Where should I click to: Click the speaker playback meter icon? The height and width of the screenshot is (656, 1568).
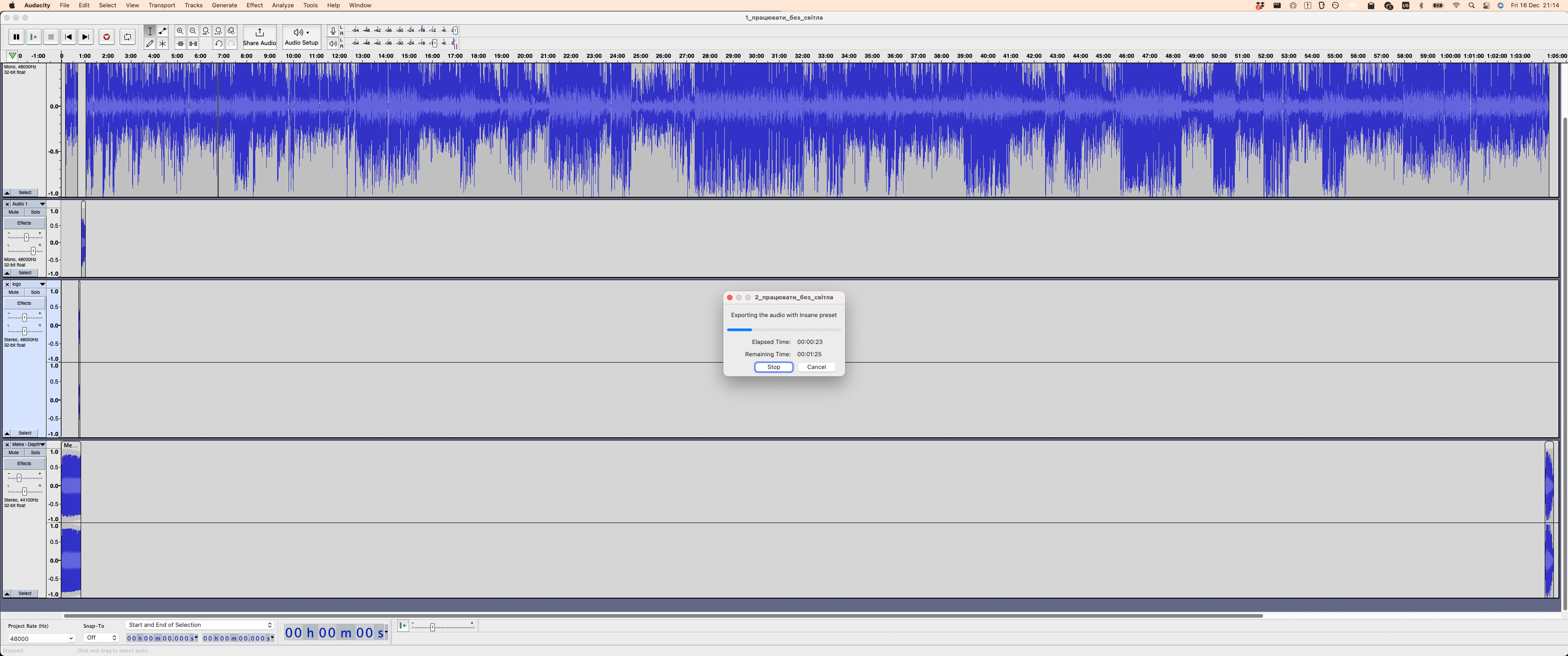pos(332,44)
